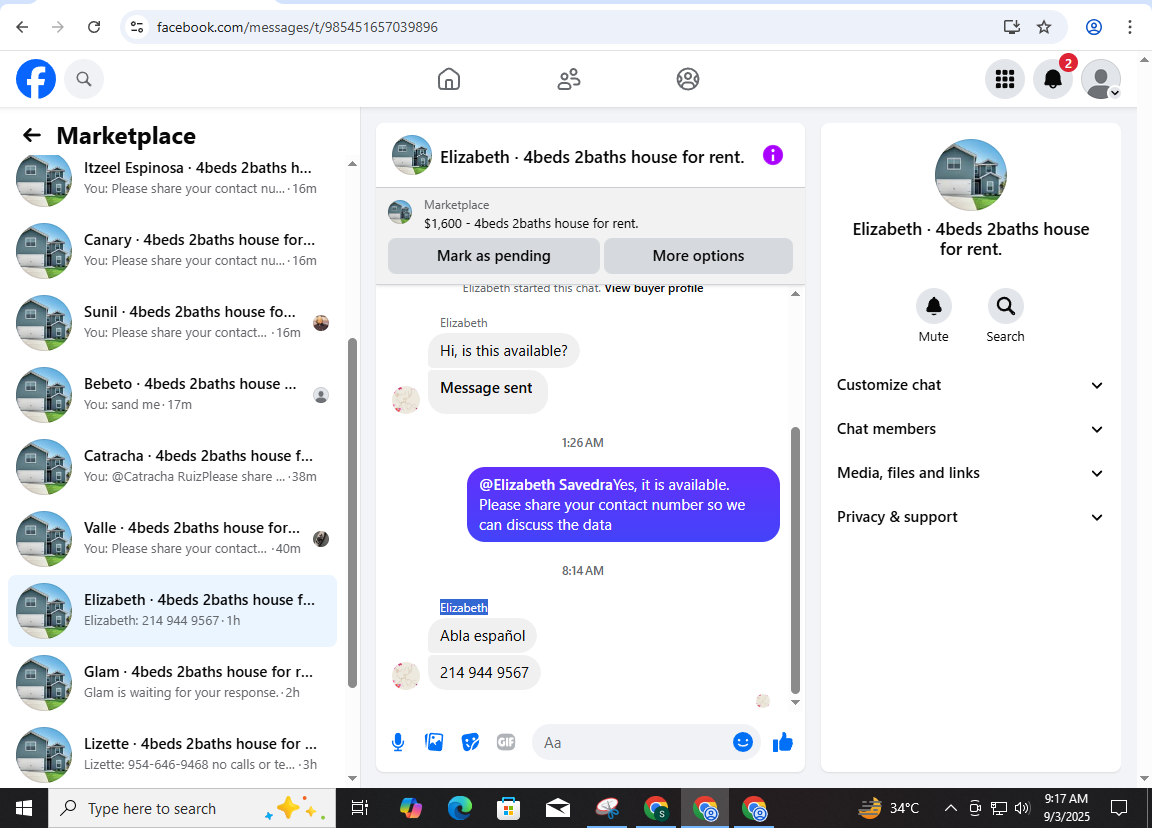The width and height of the screenshot is (1152, 828).
Task: Click browser back arrow
Action: (22, 27)
